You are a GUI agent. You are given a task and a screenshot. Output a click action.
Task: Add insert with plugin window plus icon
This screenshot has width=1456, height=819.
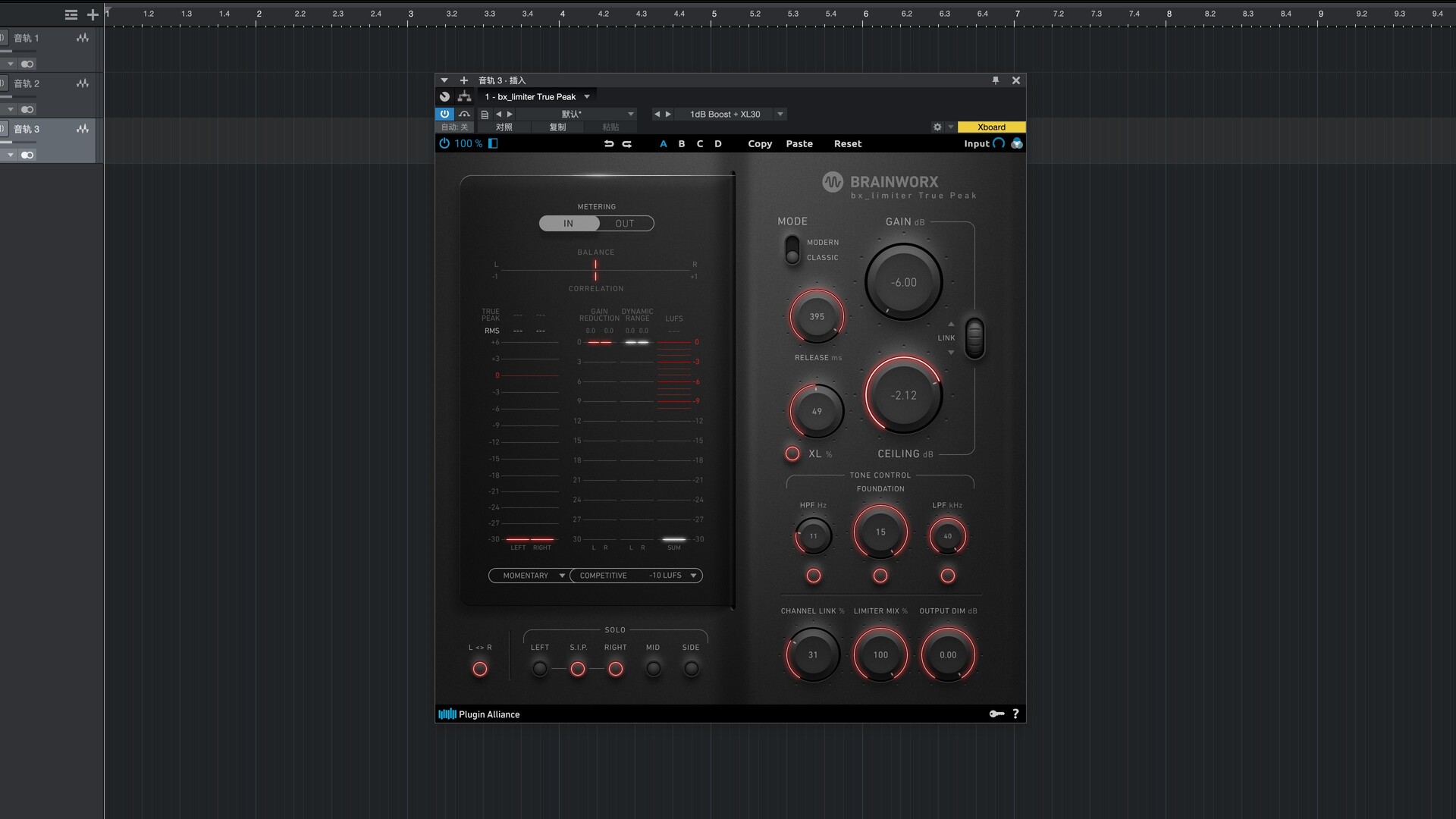click(x=464, y=80)
